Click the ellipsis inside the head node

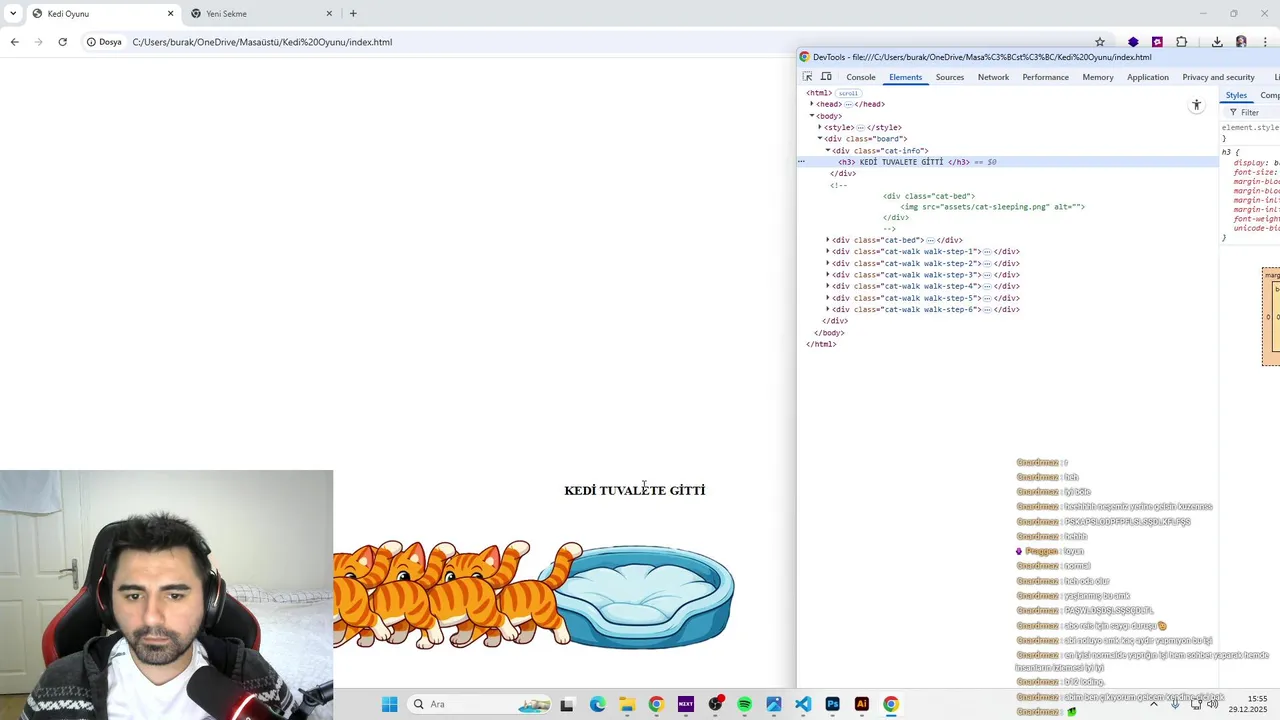[848, 104]
